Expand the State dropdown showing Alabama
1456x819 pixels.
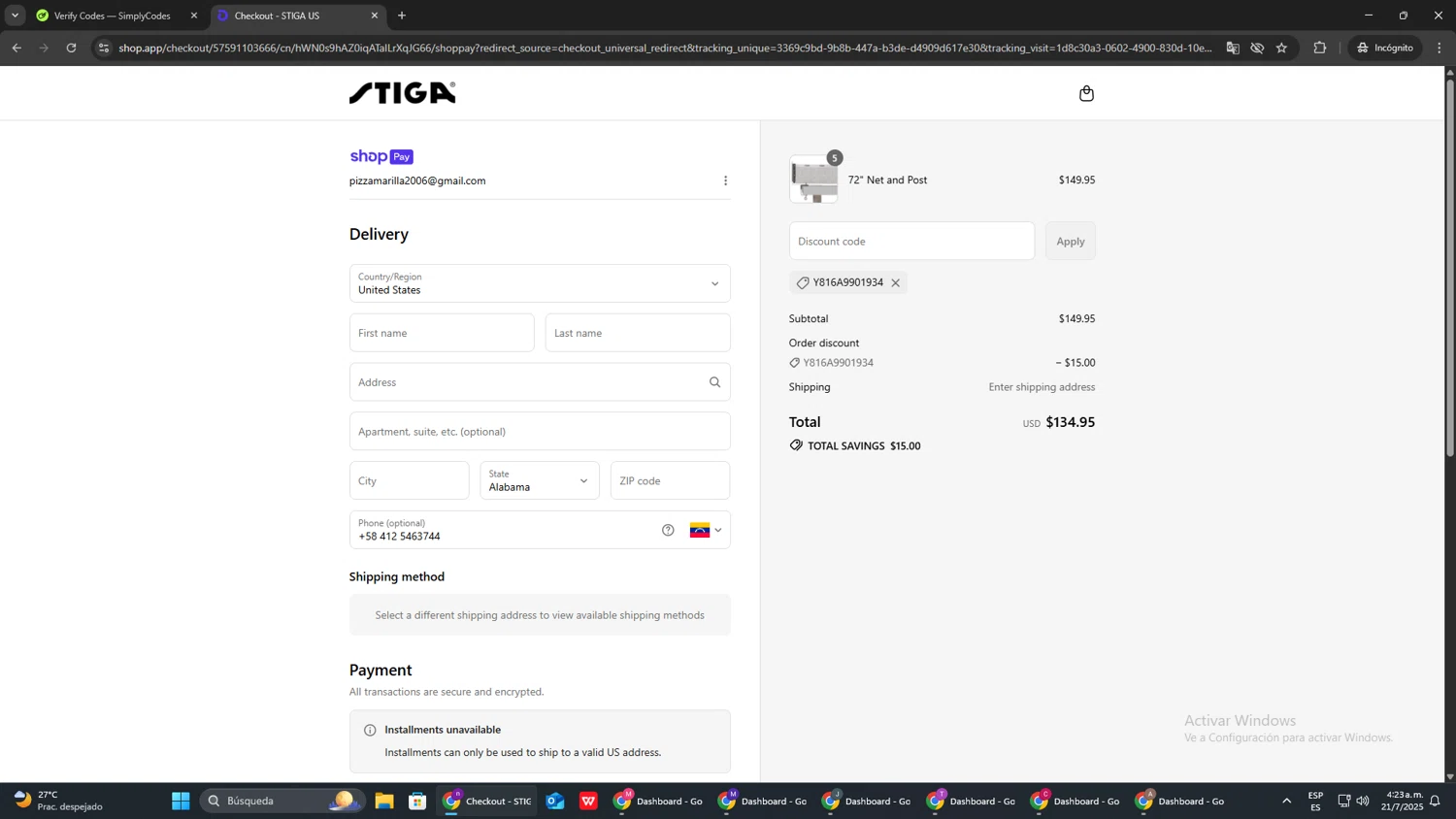coord(540,480)
